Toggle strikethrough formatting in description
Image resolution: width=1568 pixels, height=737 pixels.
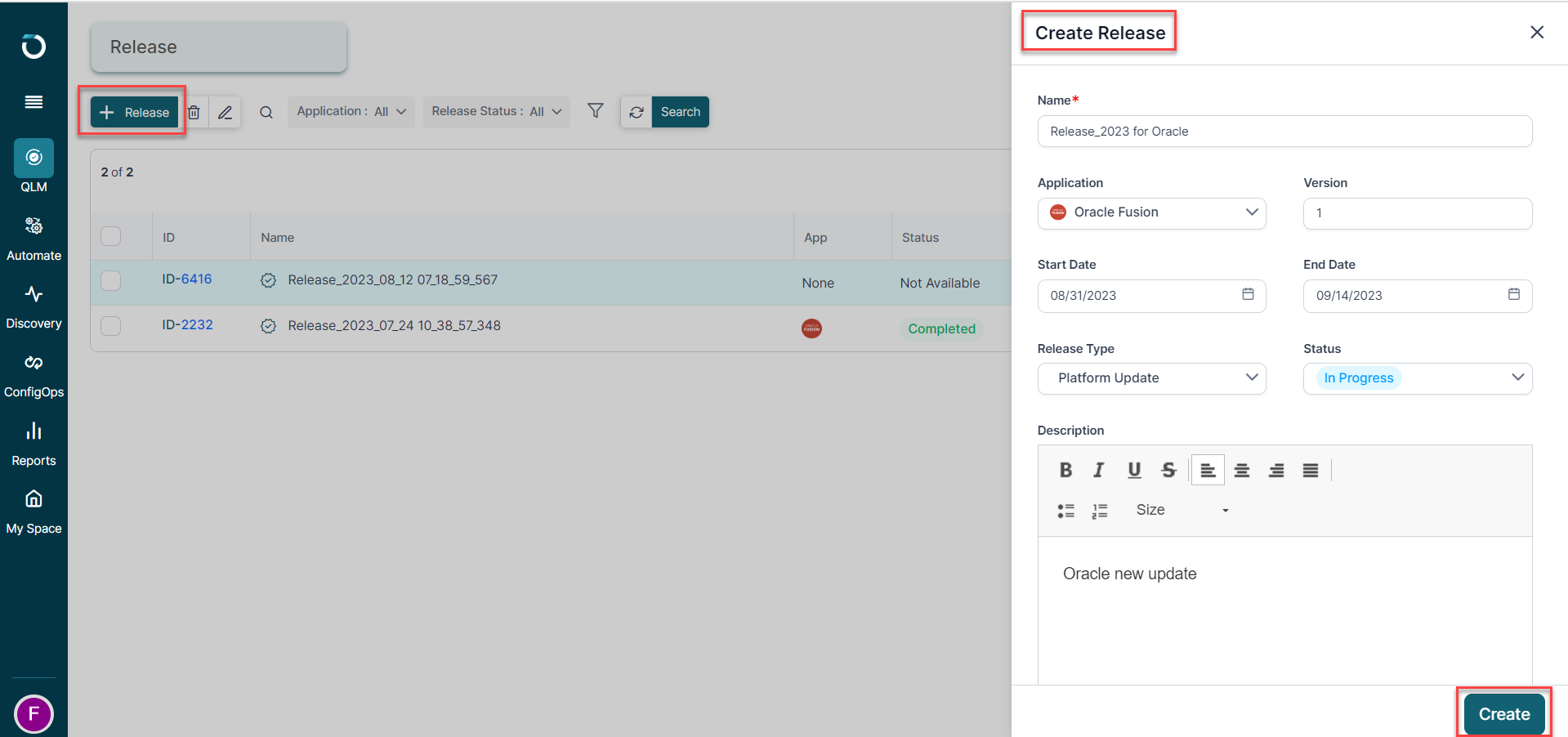click(x=1168, y=470)
